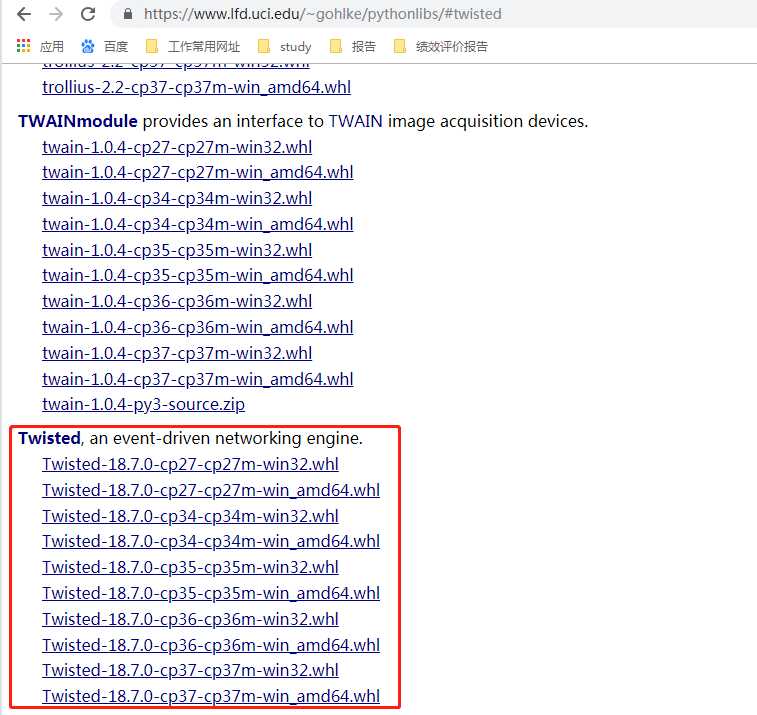
Task: Download Twisted-18.7.0-cp34-cp34m-win_amd64.whl
Action: click(x=211, y=542)
